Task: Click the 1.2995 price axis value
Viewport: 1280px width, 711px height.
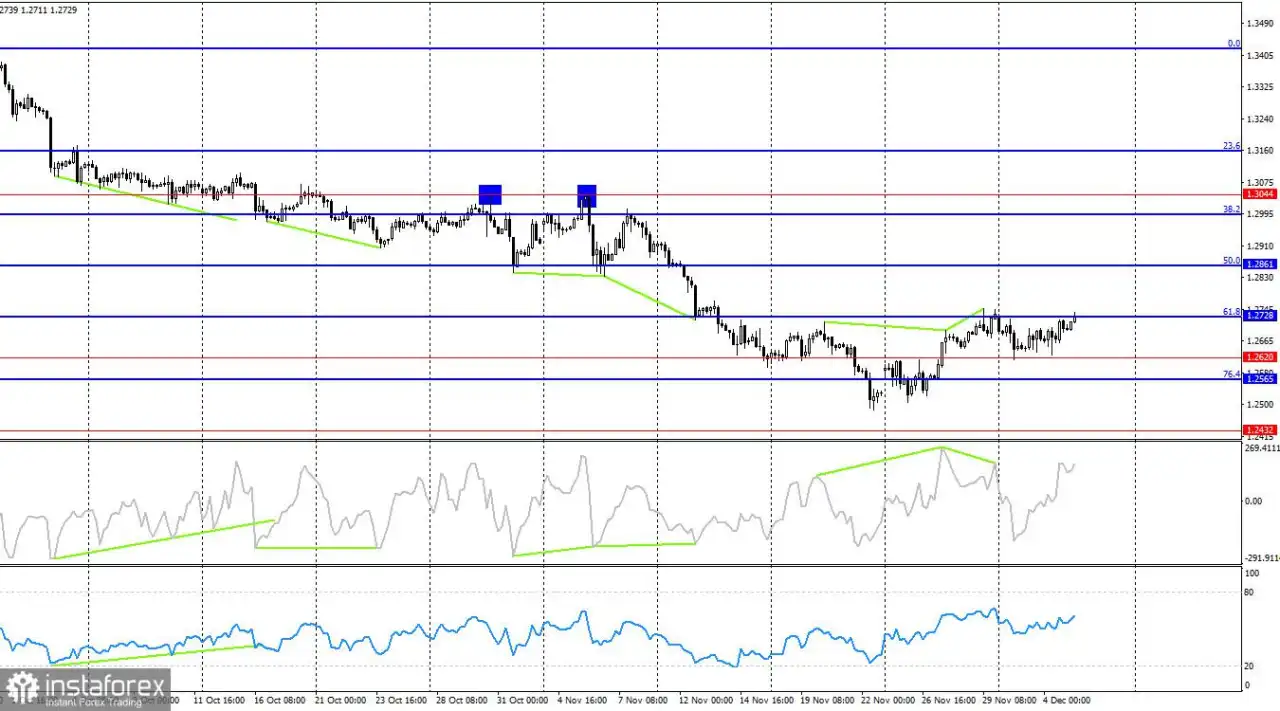Action: click(1258, 213)
